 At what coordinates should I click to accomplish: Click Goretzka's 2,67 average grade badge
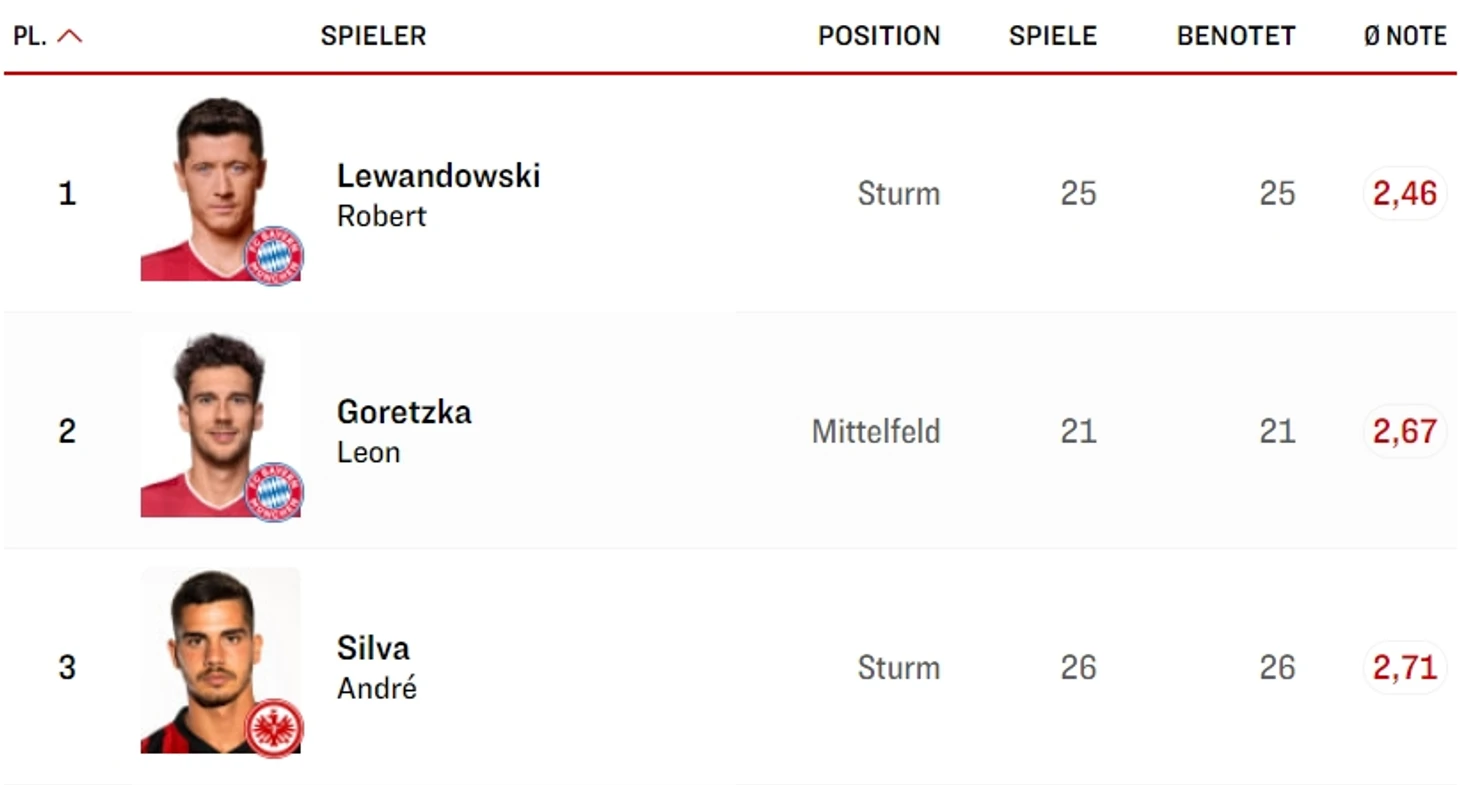[1405, 431]
